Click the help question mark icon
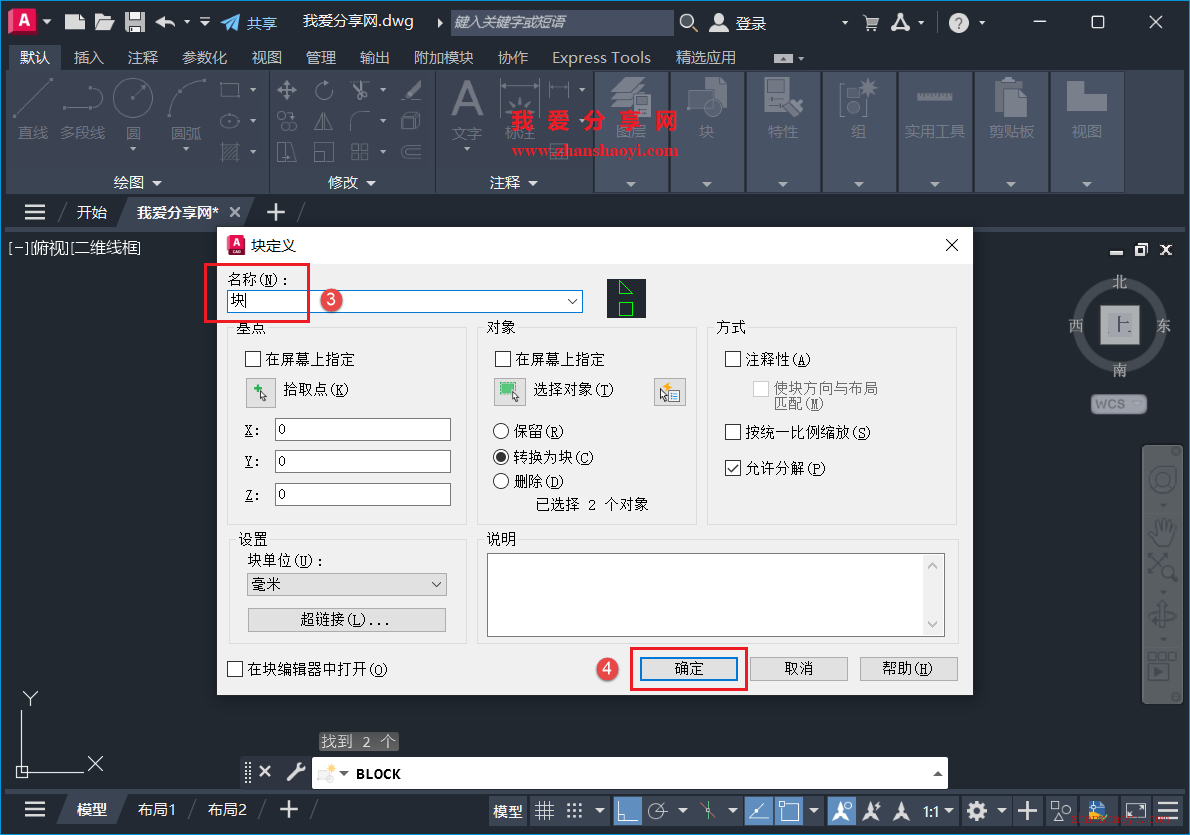This screenshot has height=835, width=1190. [959, 23]
